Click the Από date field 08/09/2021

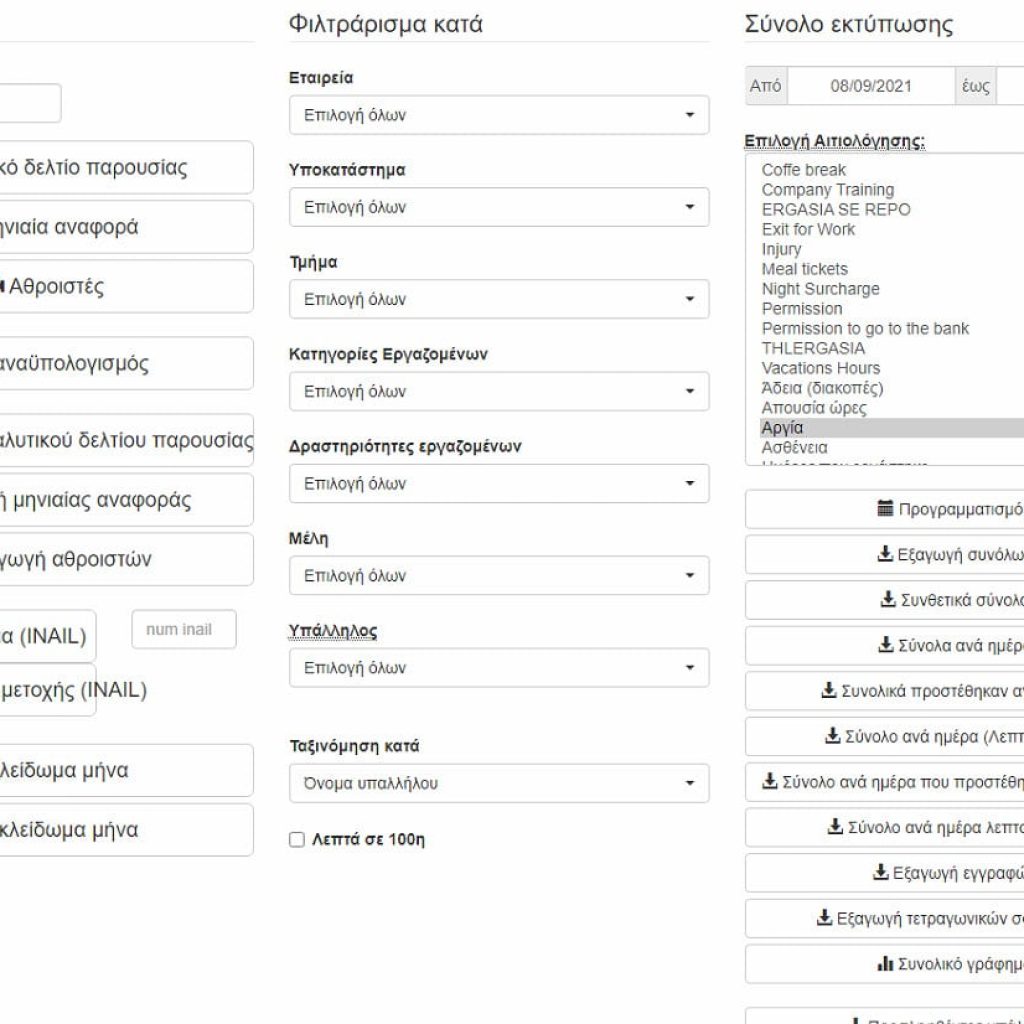[871, 86]
